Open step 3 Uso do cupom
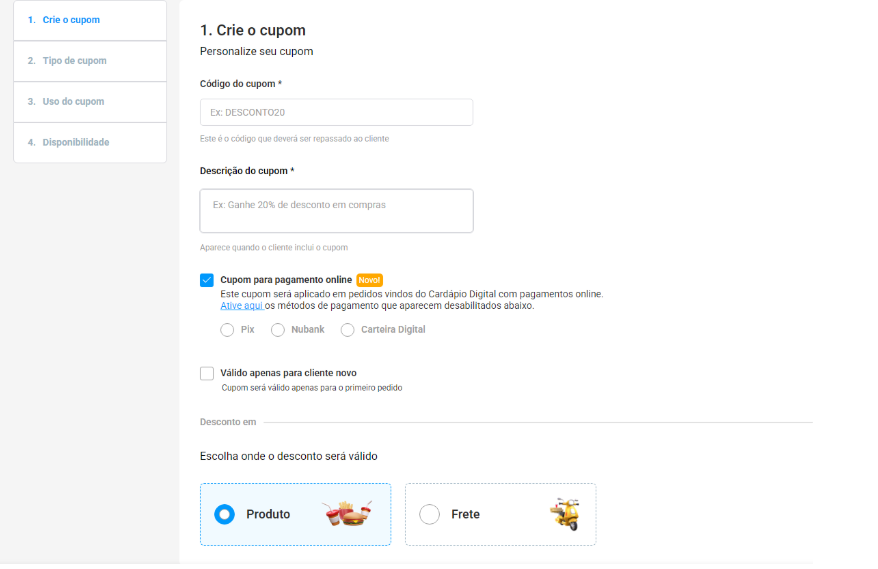Screen dimensions: 878x569 tap(90, 102)
